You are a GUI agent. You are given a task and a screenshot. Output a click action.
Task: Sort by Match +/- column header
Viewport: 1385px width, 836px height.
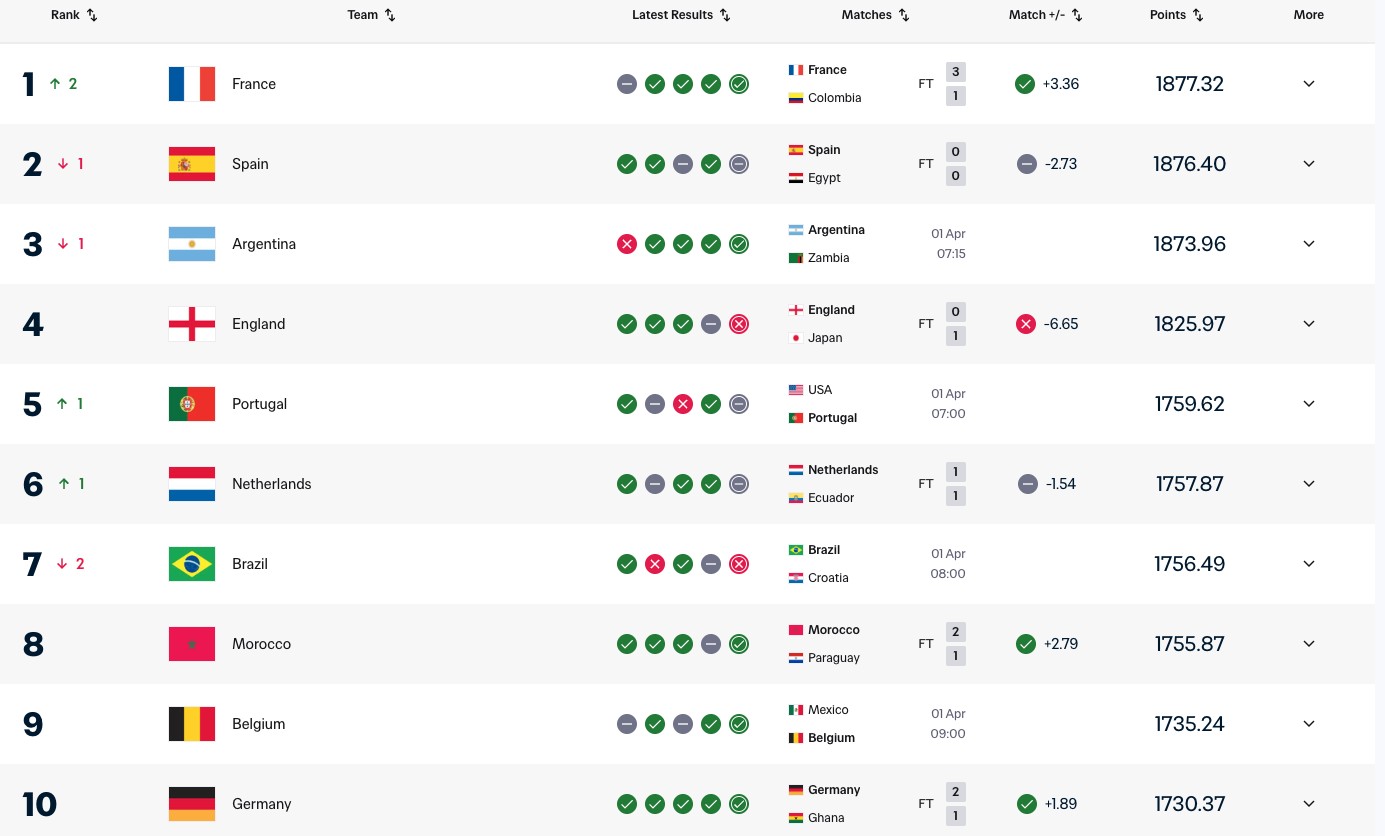1045,15
